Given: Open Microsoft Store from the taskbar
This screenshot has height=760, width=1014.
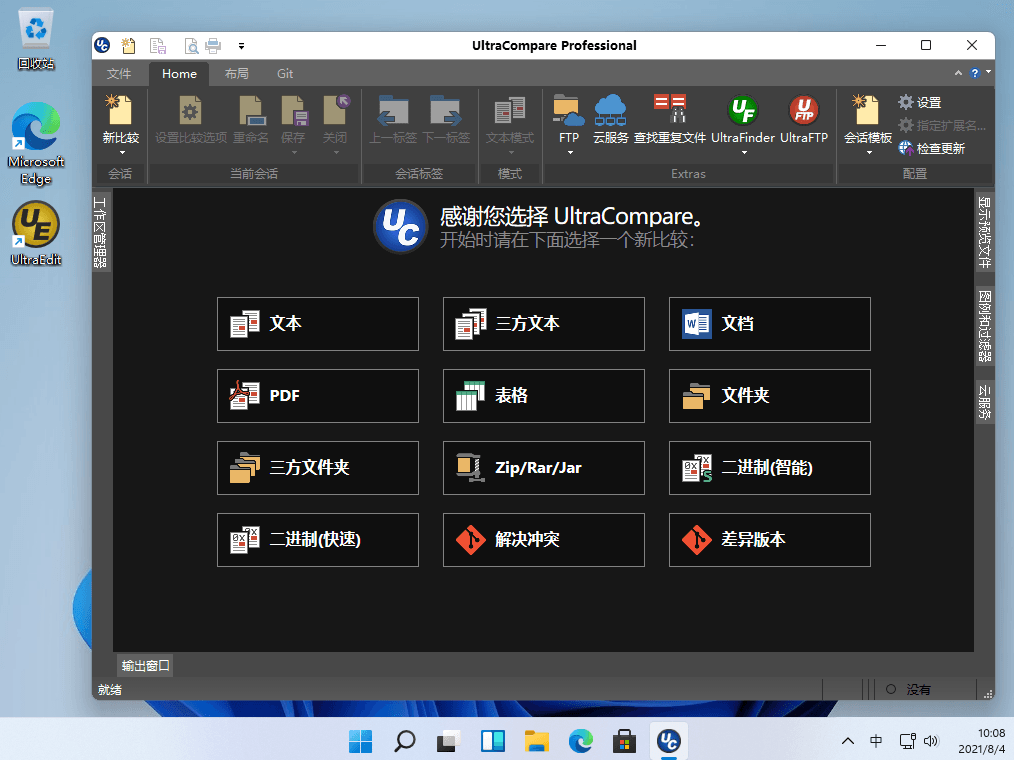Looking at the screenshot, I should pos(625,741).
